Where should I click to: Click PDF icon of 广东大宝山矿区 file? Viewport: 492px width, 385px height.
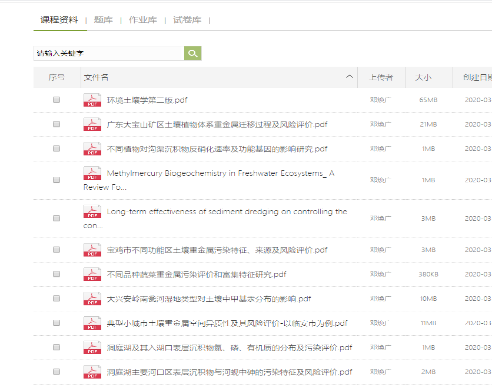pyautogui.click(x=92, y=124)
